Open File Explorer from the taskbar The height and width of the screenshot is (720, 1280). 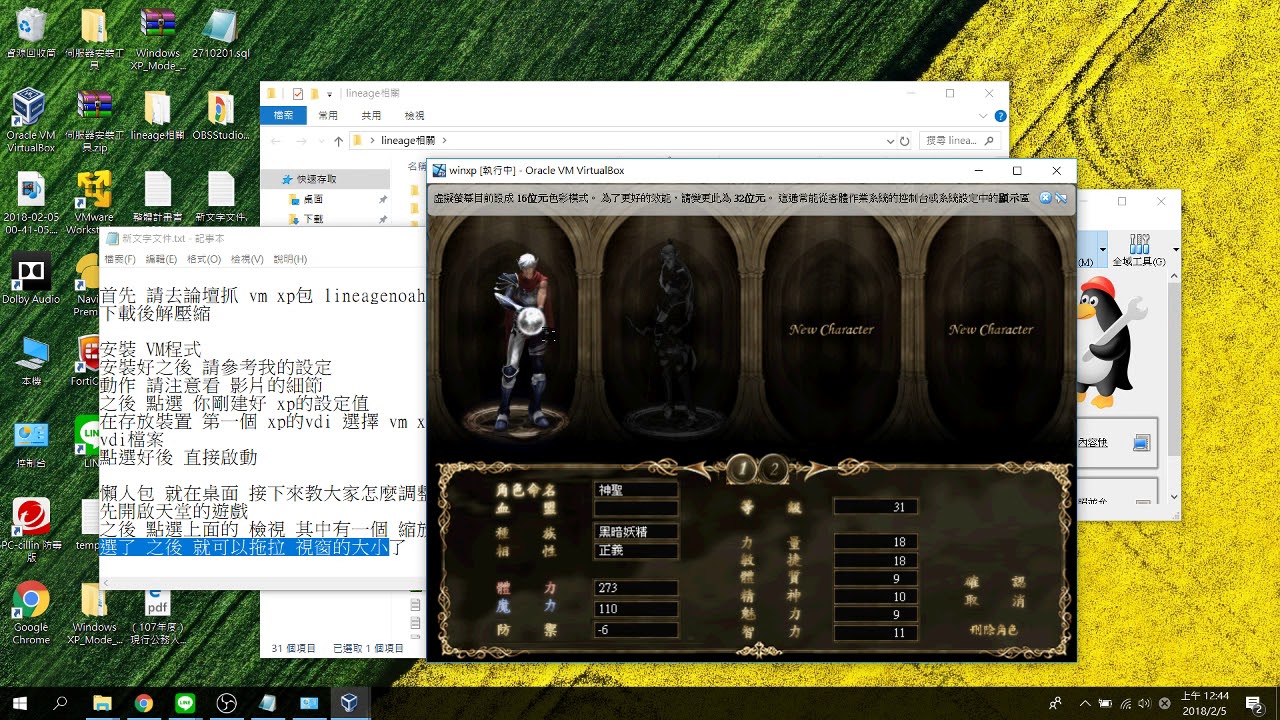103,703
